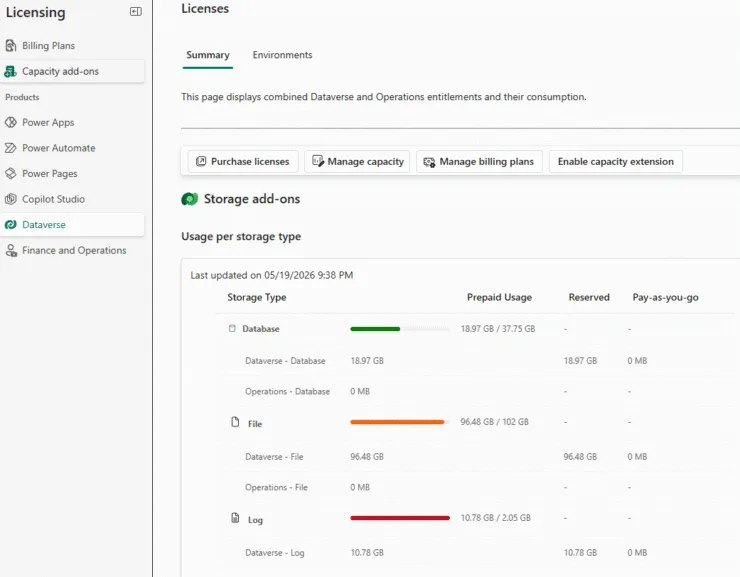The height and width of the screenshot is (577, 740).
Task: Click the Copilot Studio icon
Action: tap(10, 199)
